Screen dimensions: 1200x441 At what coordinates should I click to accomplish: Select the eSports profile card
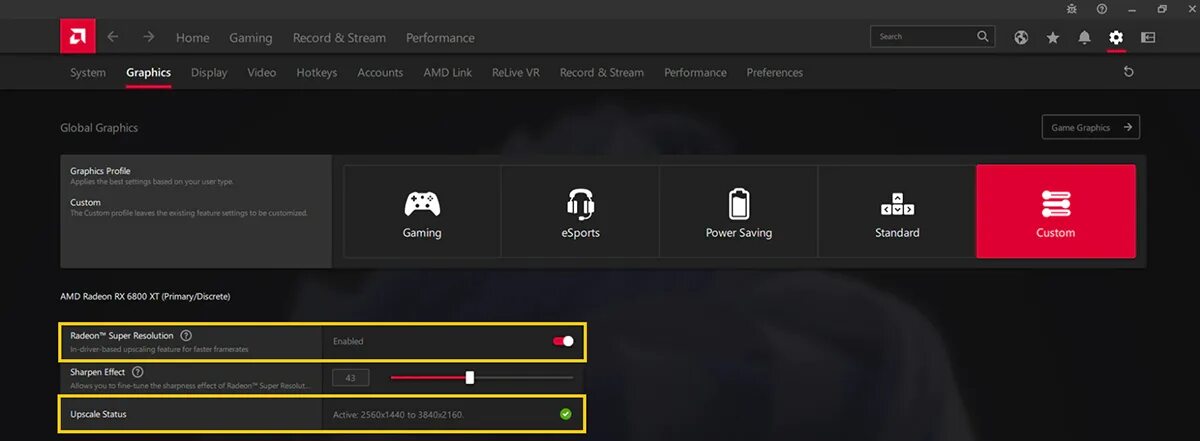click(580, 212)
